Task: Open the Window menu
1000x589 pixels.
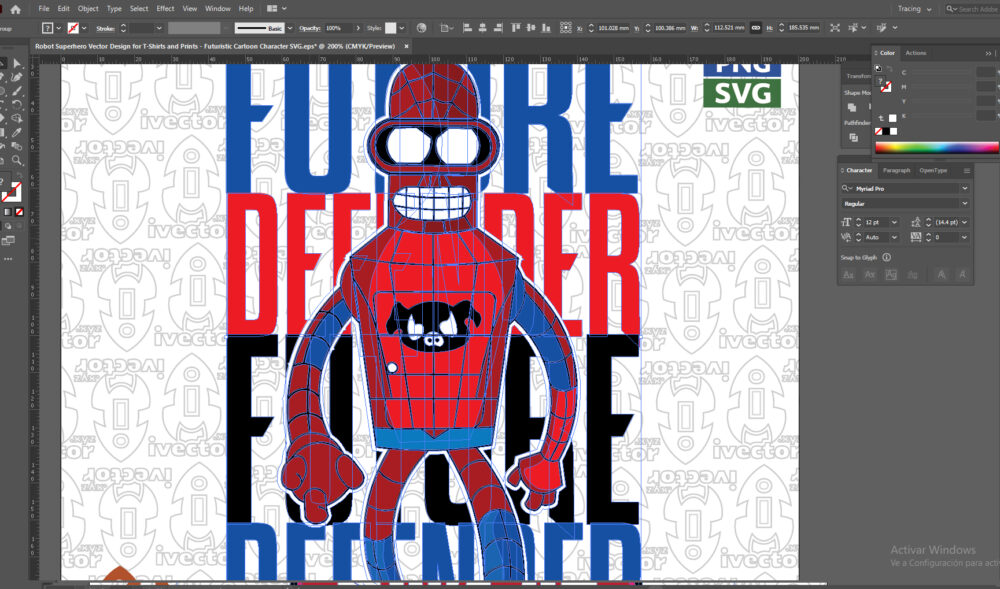Action: coord(217,9)
